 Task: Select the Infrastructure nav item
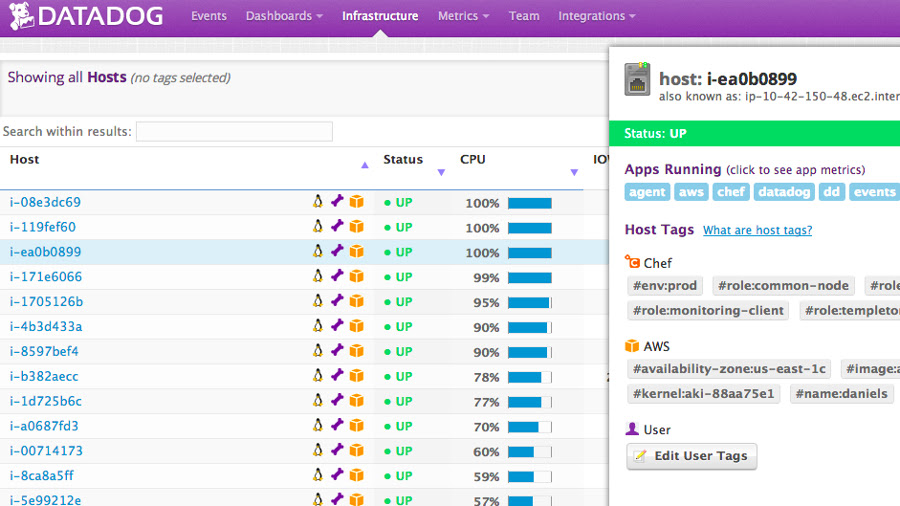point(380,16)
